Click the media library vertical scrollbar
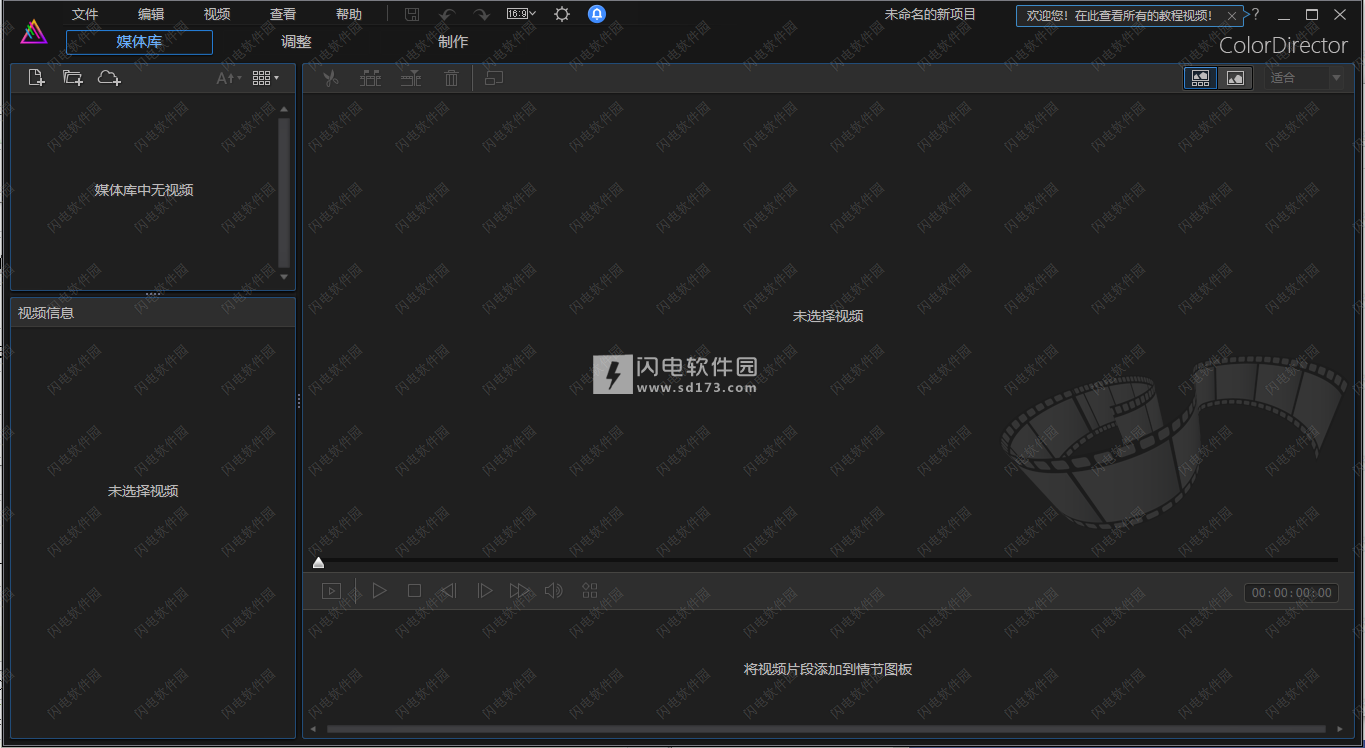The width and height of the screenshot is (1365, 748). pyautogui.click(x=284, y=193)
